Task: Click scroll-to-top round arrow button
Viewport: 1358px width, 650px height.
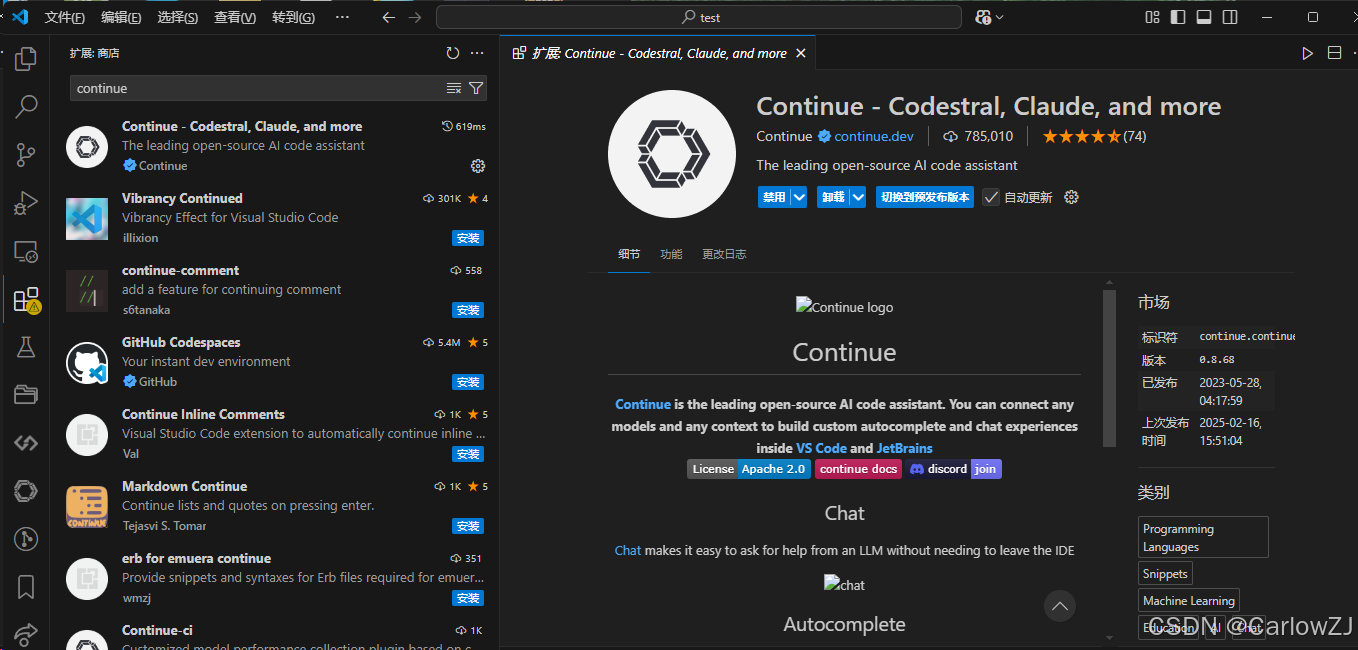Action: point(1060,605)
